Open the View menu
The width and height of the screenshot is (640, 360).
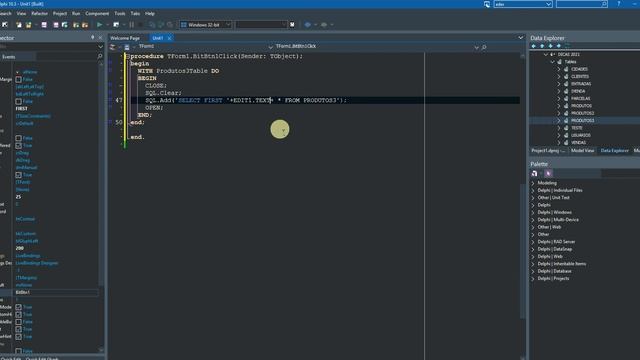click(21, 13)
